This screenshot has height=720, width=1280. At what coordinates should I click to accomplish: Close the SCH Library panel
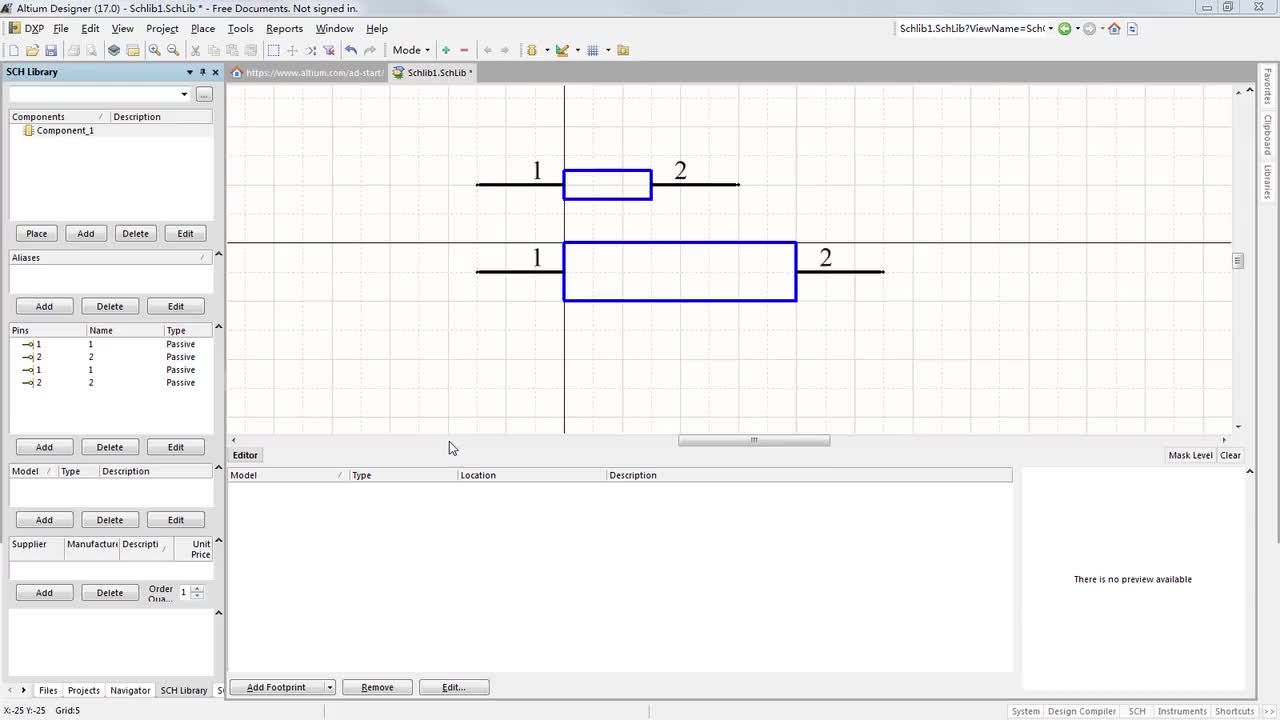[x=215, y=72]
